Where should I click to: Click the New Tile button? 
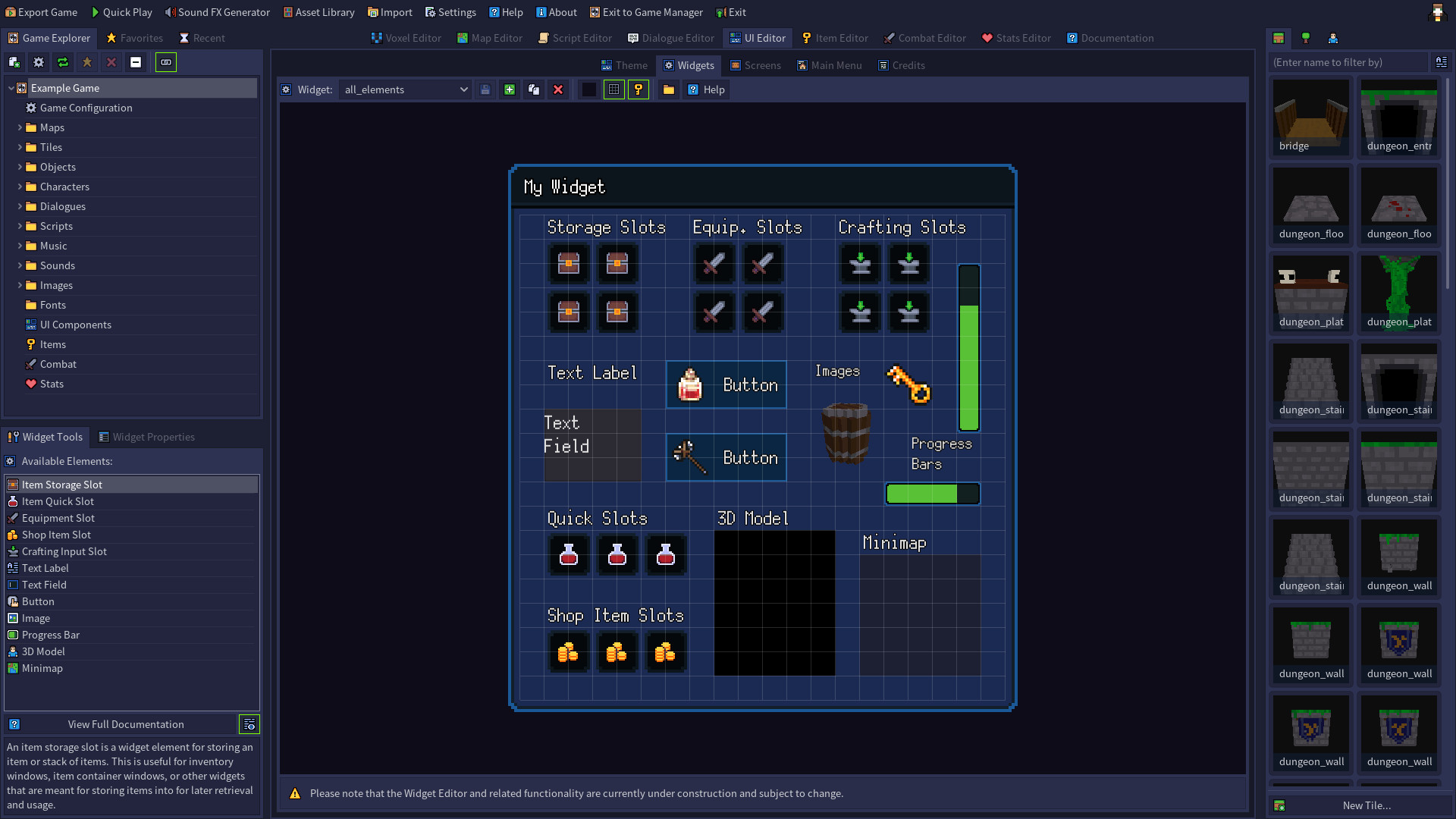coord(1367,805)
